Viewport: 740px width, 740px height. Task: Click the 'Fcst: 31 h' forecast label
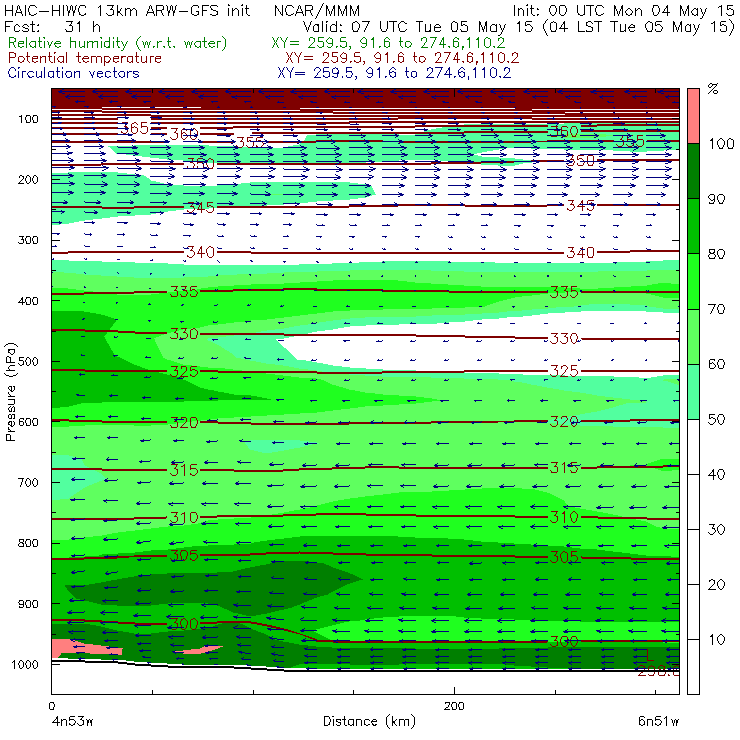pos(52,26)
